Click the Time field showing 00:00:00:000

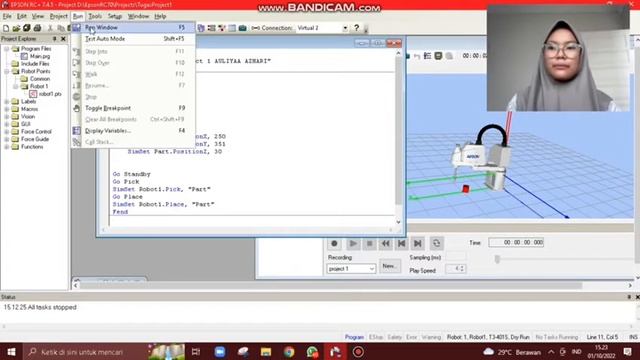coord(516,242)
